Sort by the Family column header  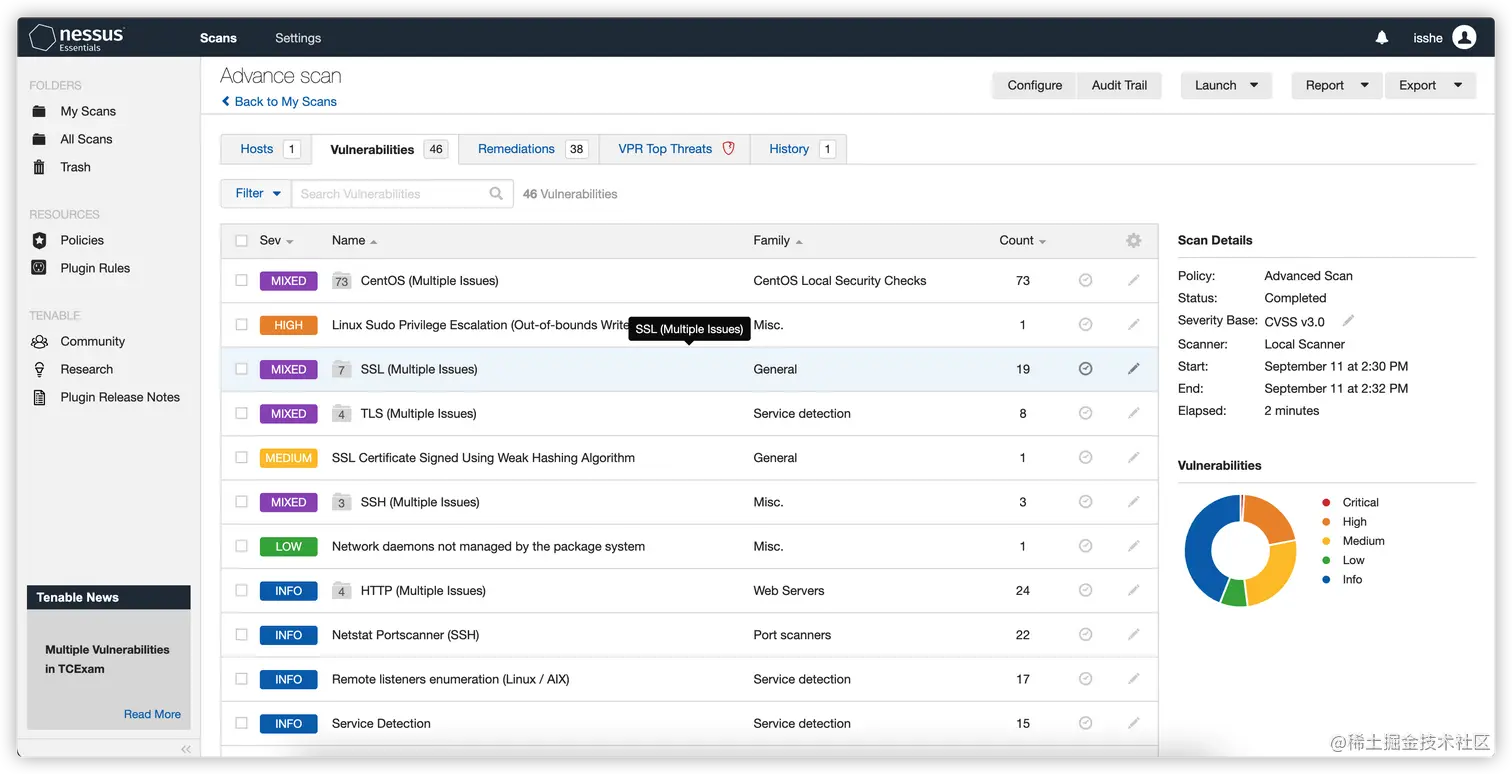778,240
